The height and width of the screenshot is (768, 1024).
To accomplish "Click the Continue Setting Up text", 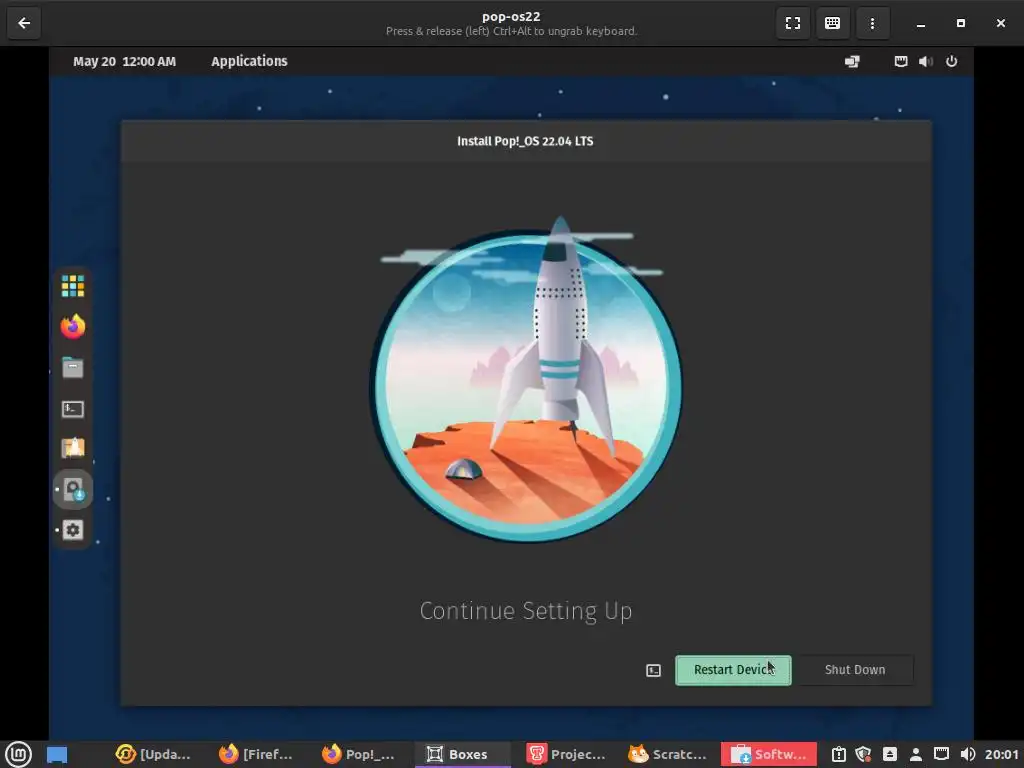I will pyautogui.click(x=526, y=611).
